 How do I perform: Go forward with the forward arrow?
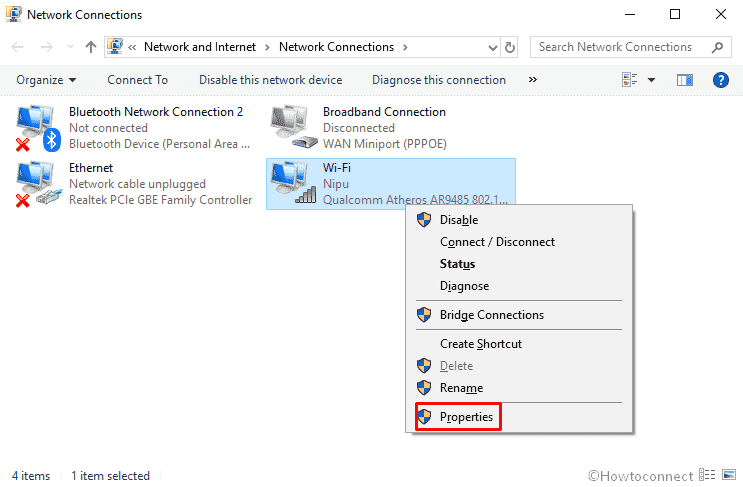46,47
